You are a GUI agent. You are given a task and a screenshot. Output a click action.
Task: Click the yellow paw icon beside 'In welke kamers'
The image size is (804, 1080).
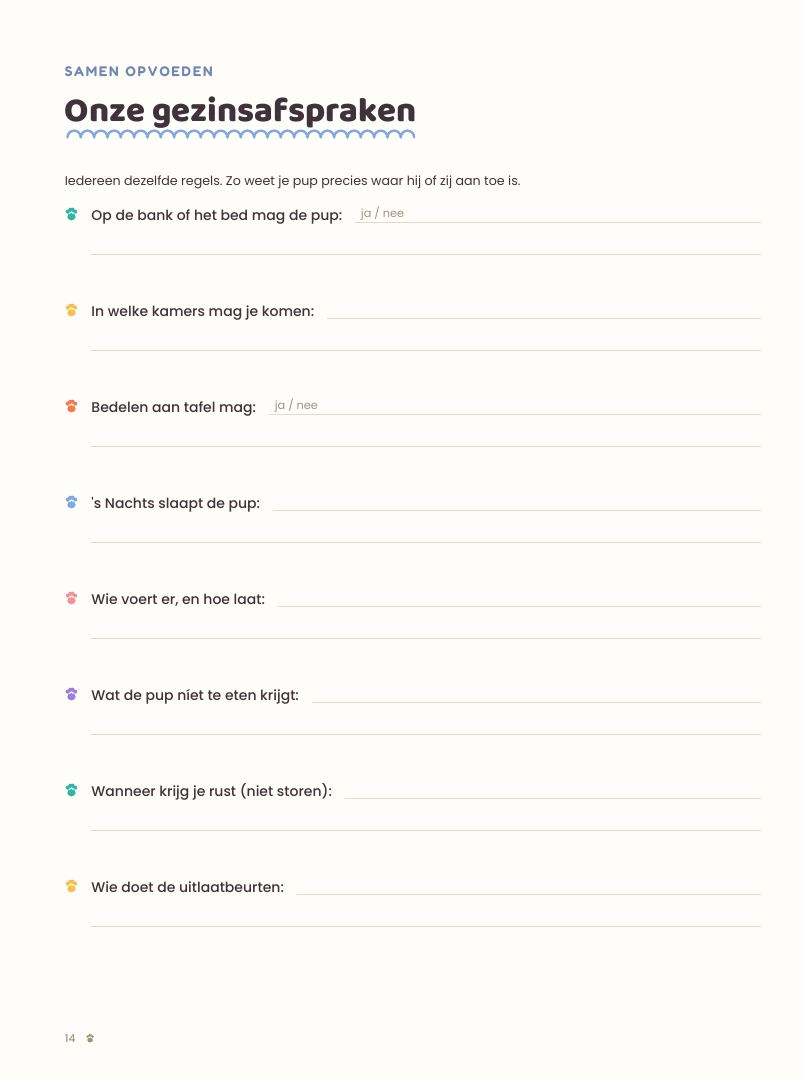pyautogui.click(x=71, y=310)
